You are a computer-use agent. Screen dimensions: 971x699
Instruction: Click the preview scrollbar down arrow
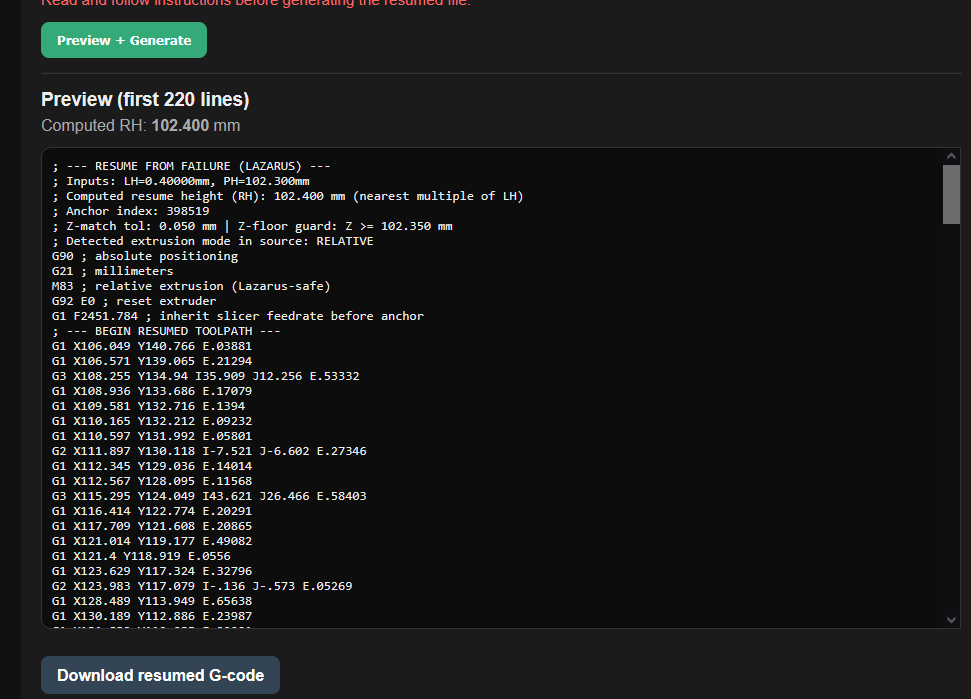(951, 619)
